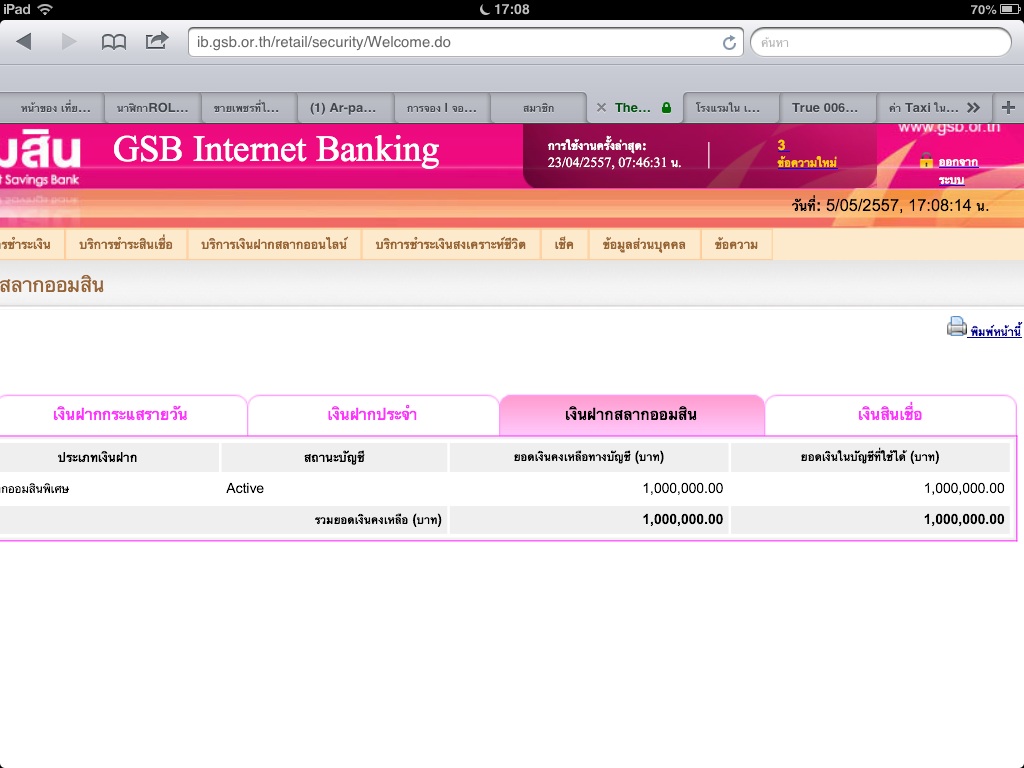Go back with Safari back arrow

pyautogui.click(x=24, y=42)
